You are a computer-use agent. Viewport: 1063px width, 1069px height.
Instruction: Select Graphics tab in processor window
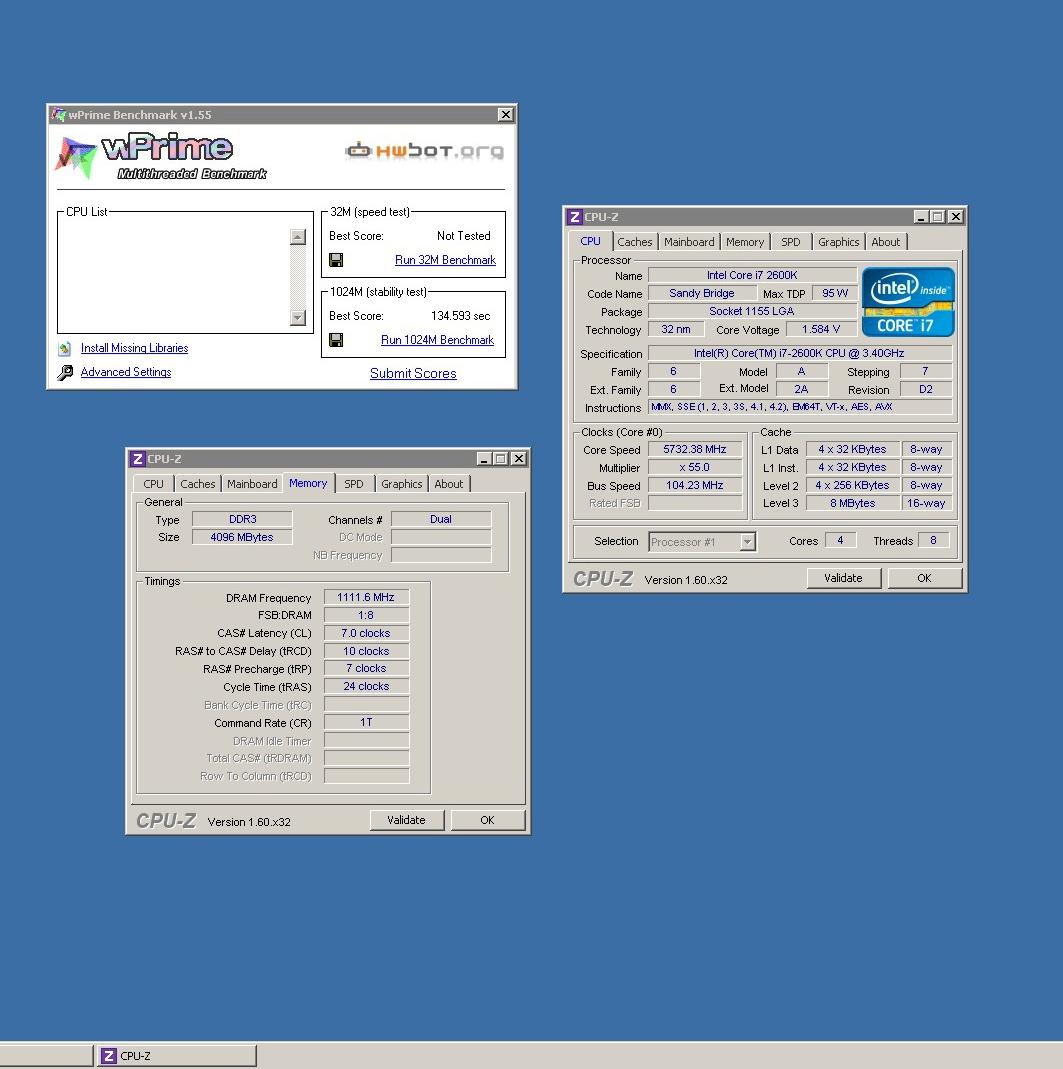(838, 242)
